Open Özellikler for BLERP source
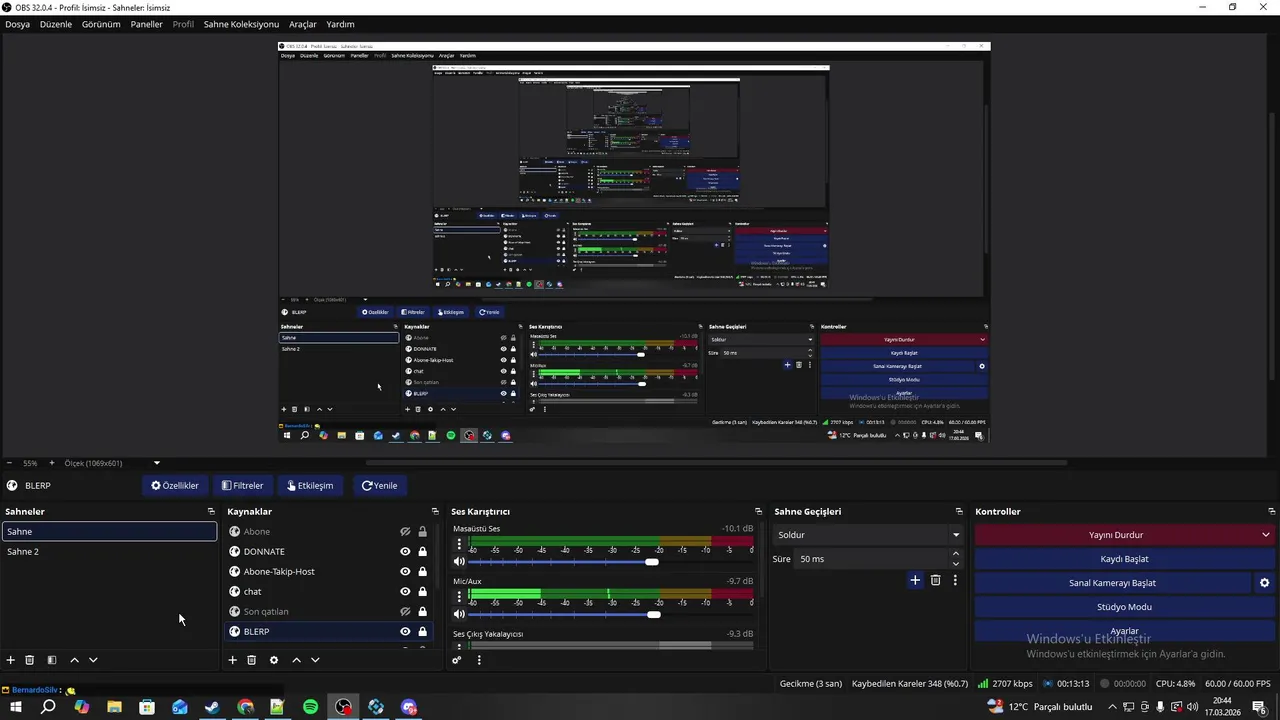Image resolution: width=1280 pixels, height=720 pixels. tap(175, 485)
